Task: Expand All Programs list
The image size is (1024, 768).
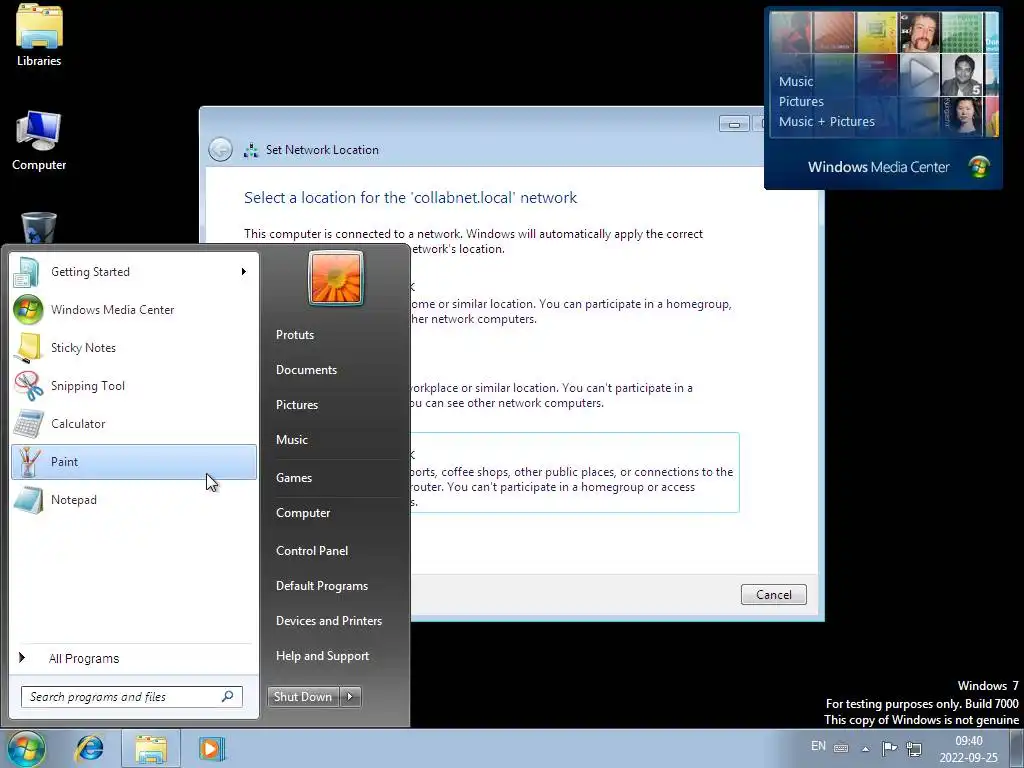Action: (133, 658)
